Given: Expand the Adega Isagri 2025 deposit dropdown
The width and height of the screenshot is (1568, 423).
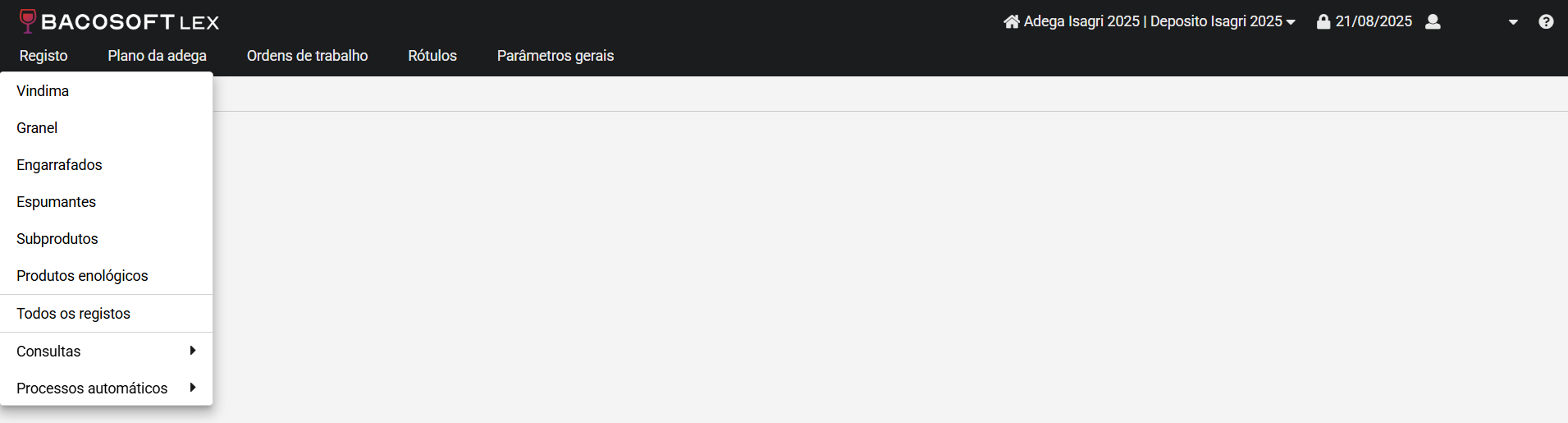Looking at the screenshot, I should click(1291, 22).
